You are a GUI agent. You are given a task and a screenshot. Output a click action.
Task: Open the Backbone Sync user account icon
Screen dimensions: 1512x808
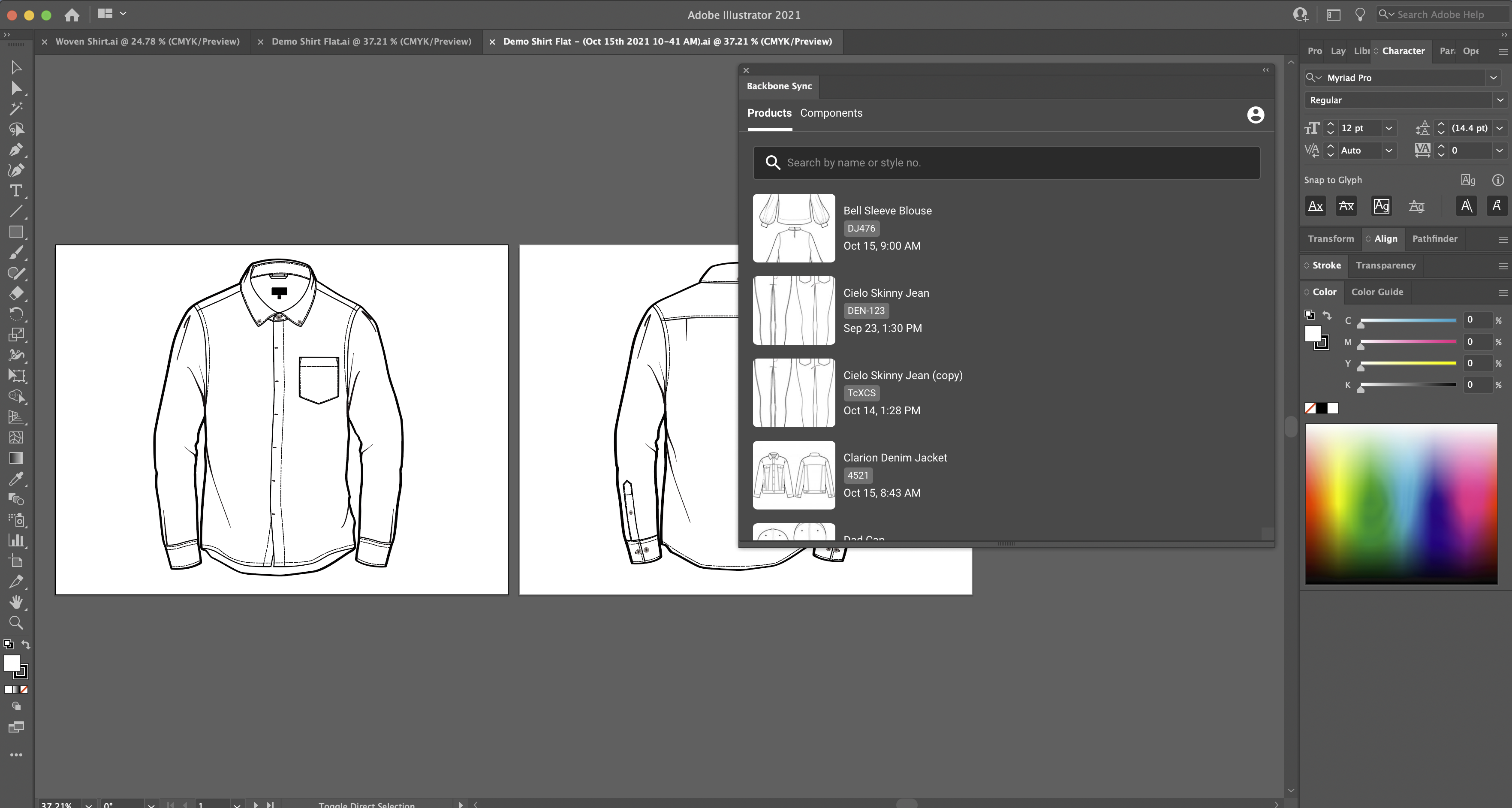click(x=1256, y=115)
